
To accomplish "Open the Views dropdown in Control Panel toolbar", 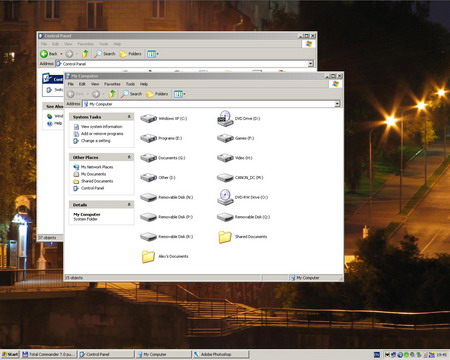I will coord(153,54).
